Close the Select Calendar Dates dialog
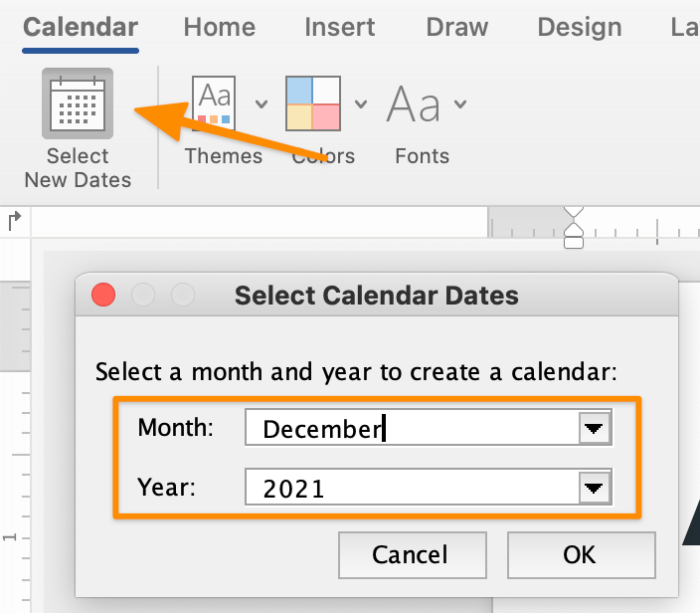 (x=103, y=295)
